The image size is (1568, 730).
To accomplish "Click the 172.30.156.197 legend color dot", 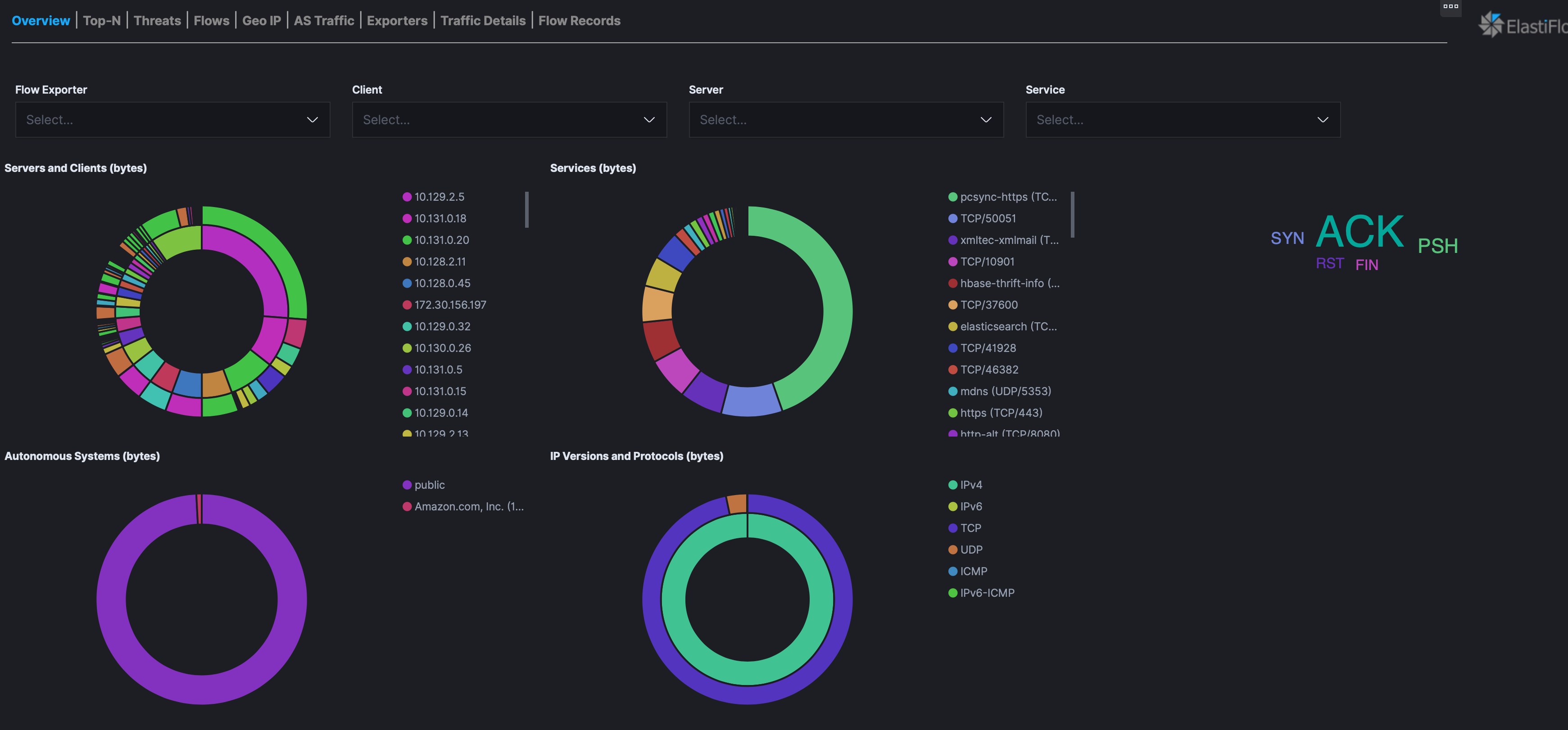I will tap(407, 305).
